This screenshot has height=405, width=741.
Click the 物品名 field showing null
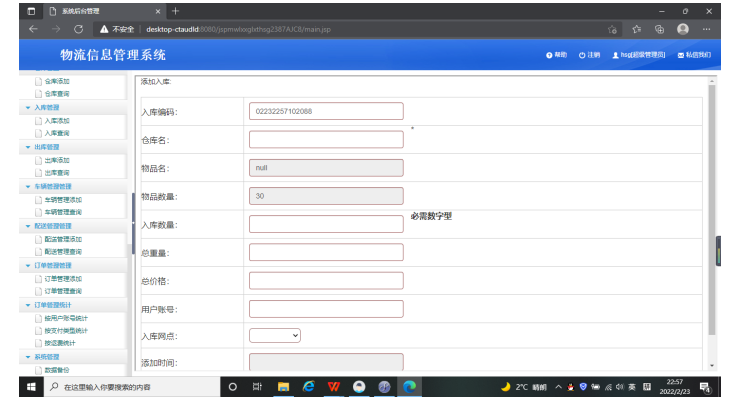[x=326, y=168]
